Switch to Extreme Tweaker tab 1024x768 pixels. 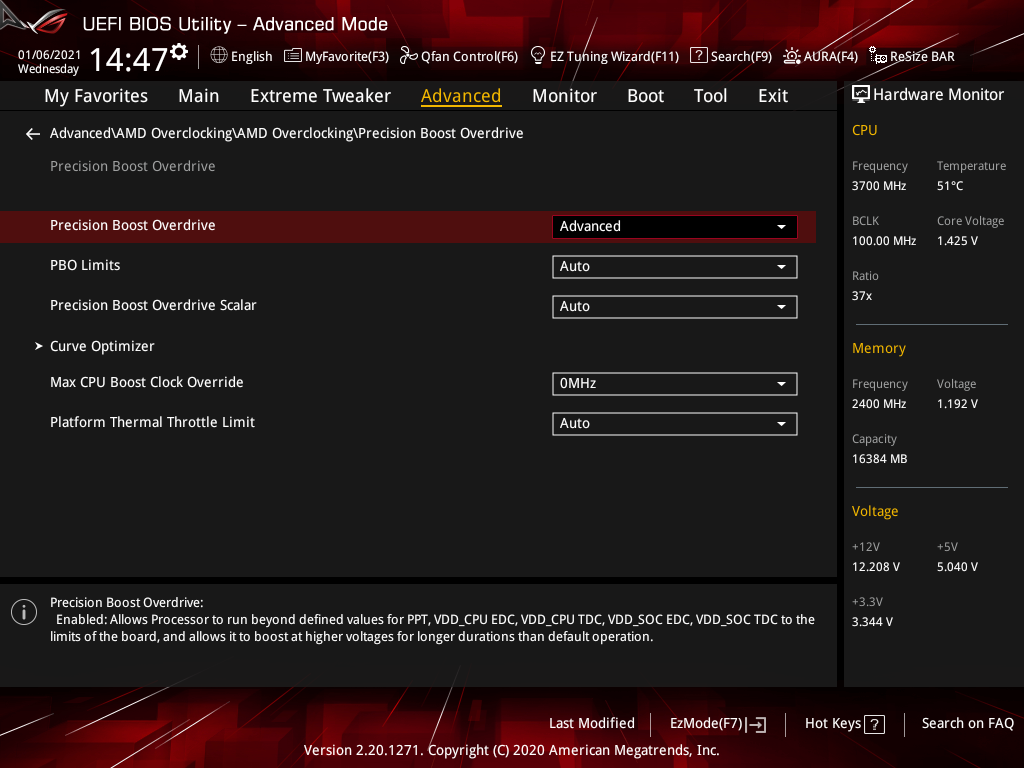coord(320,96)
